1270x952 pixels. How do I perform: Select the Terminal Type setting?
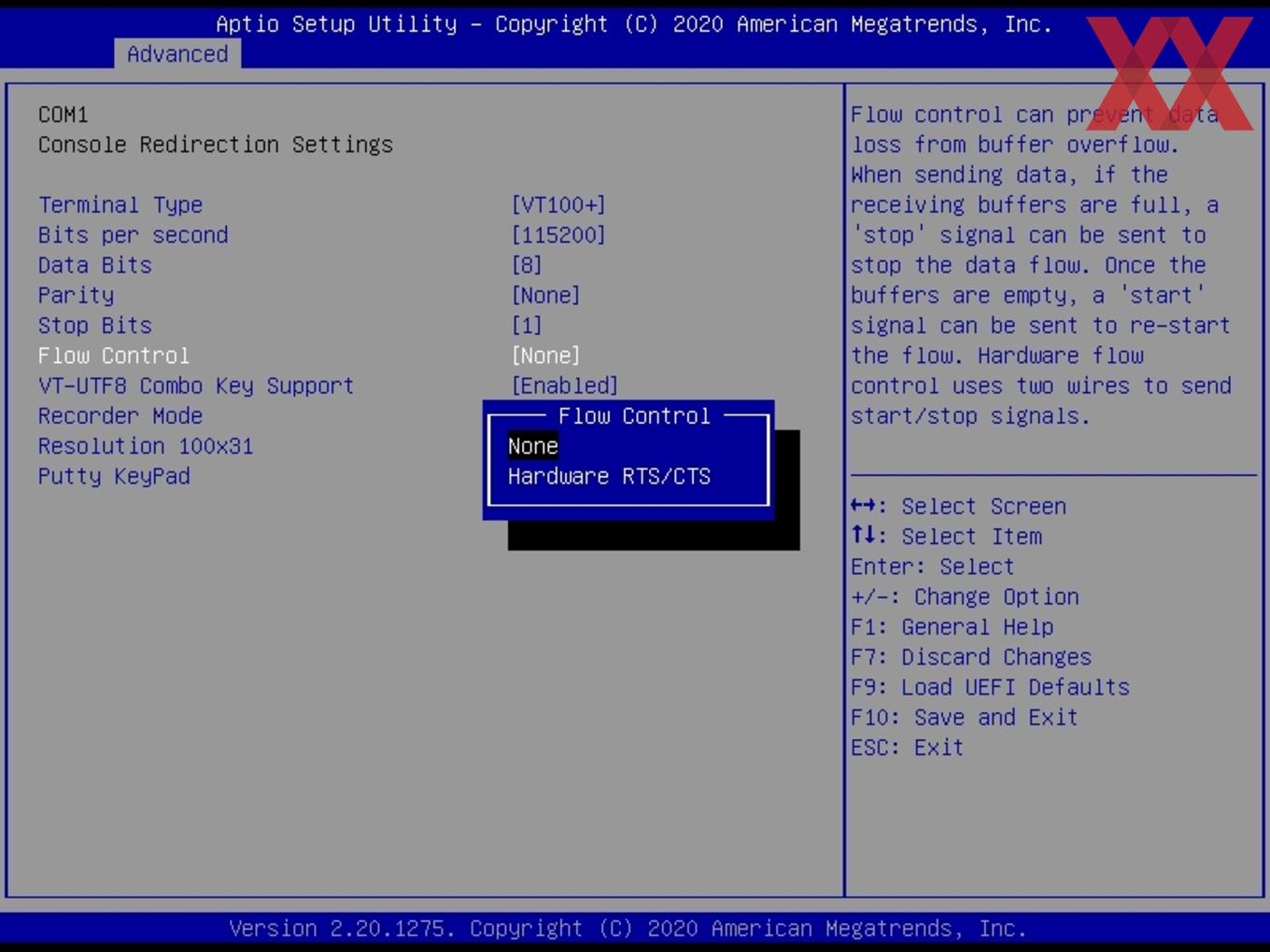(x=120, y=204)
